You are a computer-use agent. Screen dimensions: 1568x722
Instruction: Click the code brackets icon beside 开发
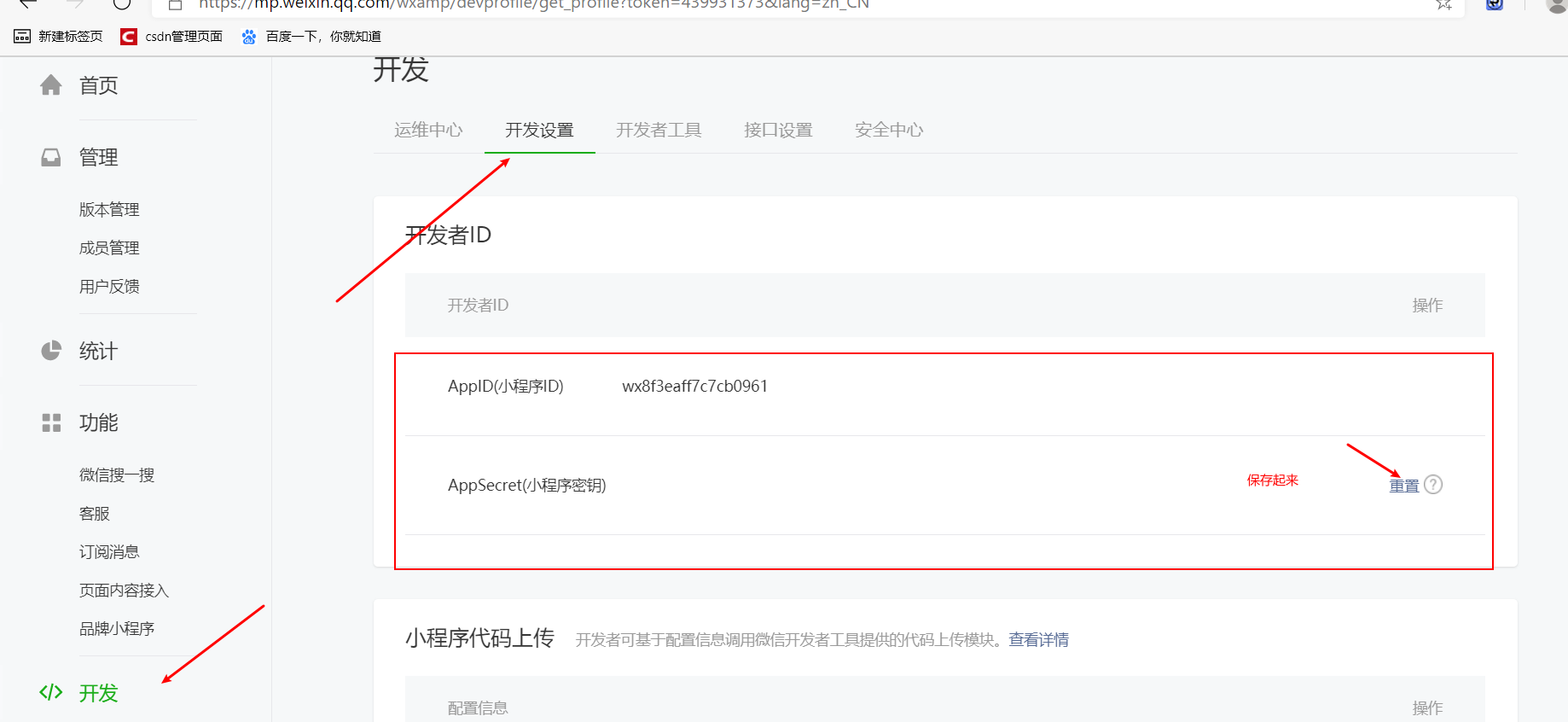tap(51, 692)
